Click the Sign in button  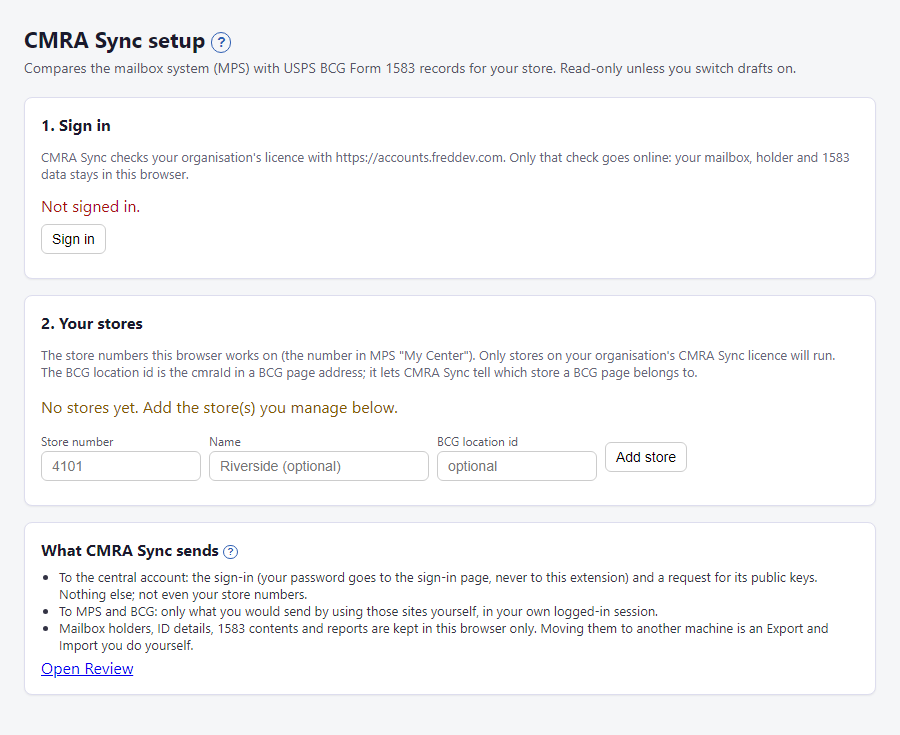coord(73,239)
